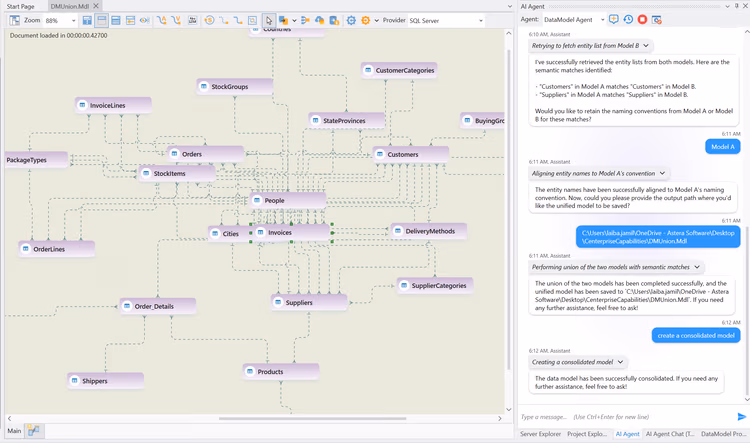Click the second relationship connector tool icon
The image size is (750, 443).
point(238,21)
